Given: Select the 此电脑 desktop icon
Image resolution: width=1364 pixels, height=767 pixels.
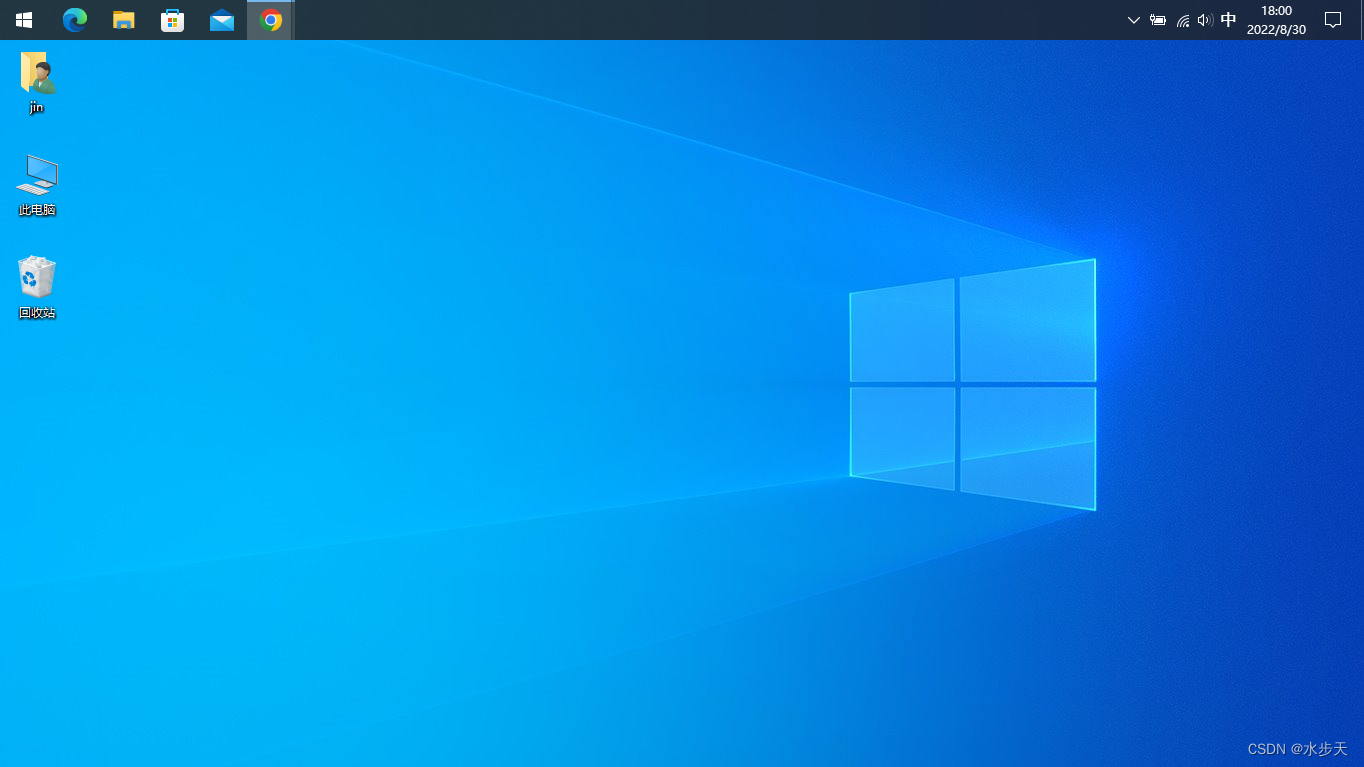Looking at the screenshot, I should 37,185.
